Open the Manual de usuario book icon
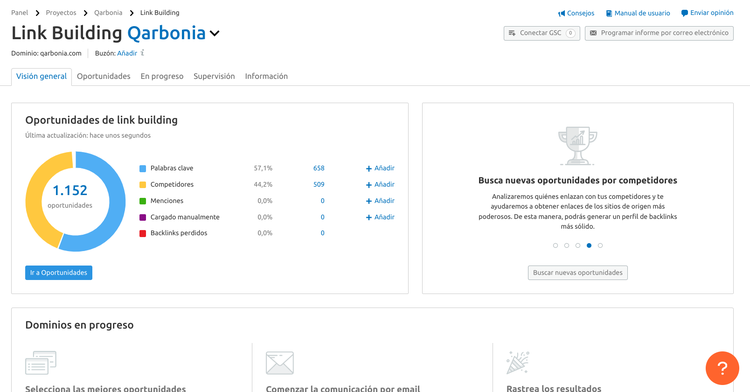Viewport: 750px width, 392px height. pyautogui.click(x=608, y=13)
